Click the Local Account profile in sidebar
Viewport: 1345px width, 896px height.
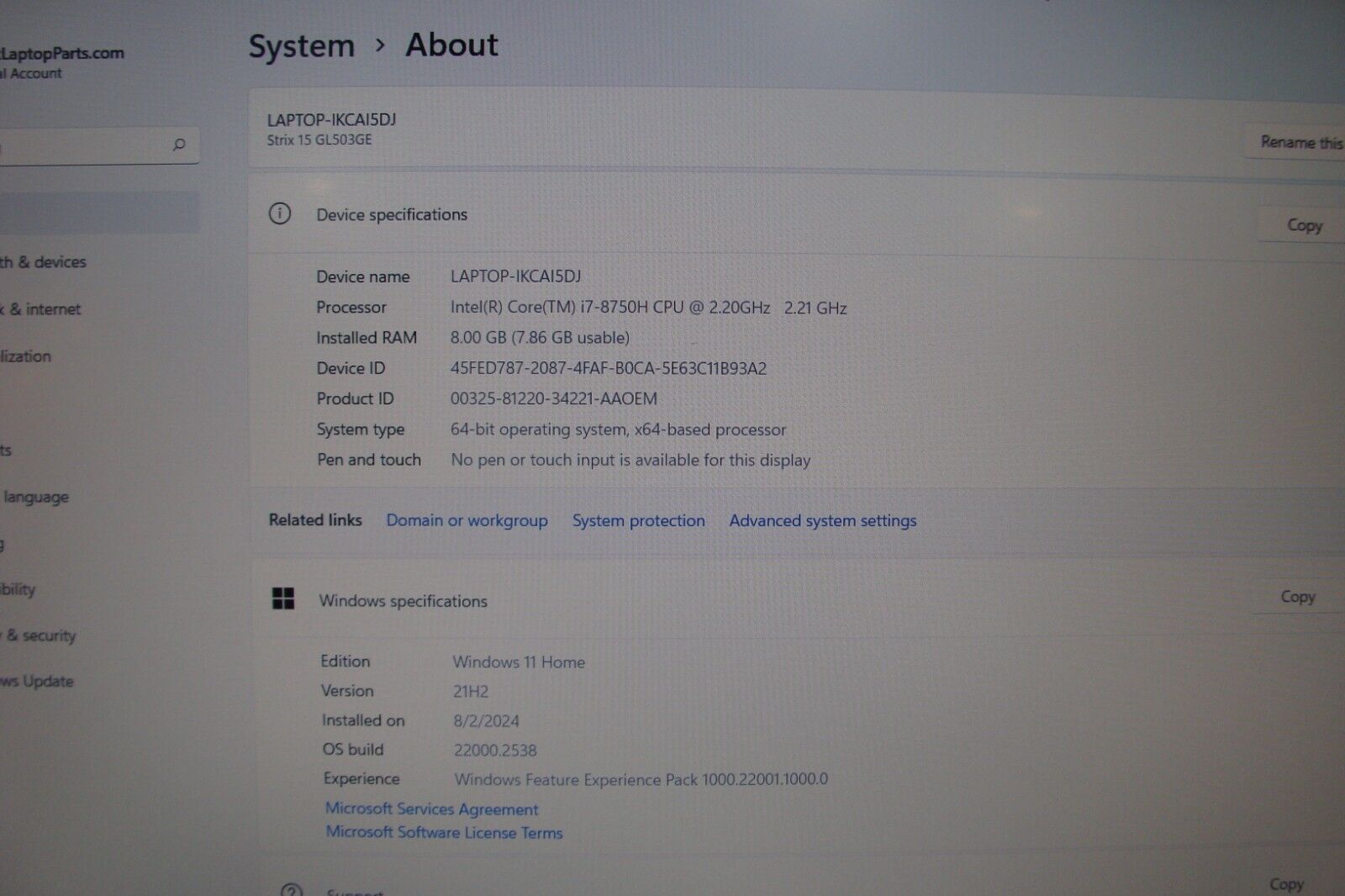63,62
